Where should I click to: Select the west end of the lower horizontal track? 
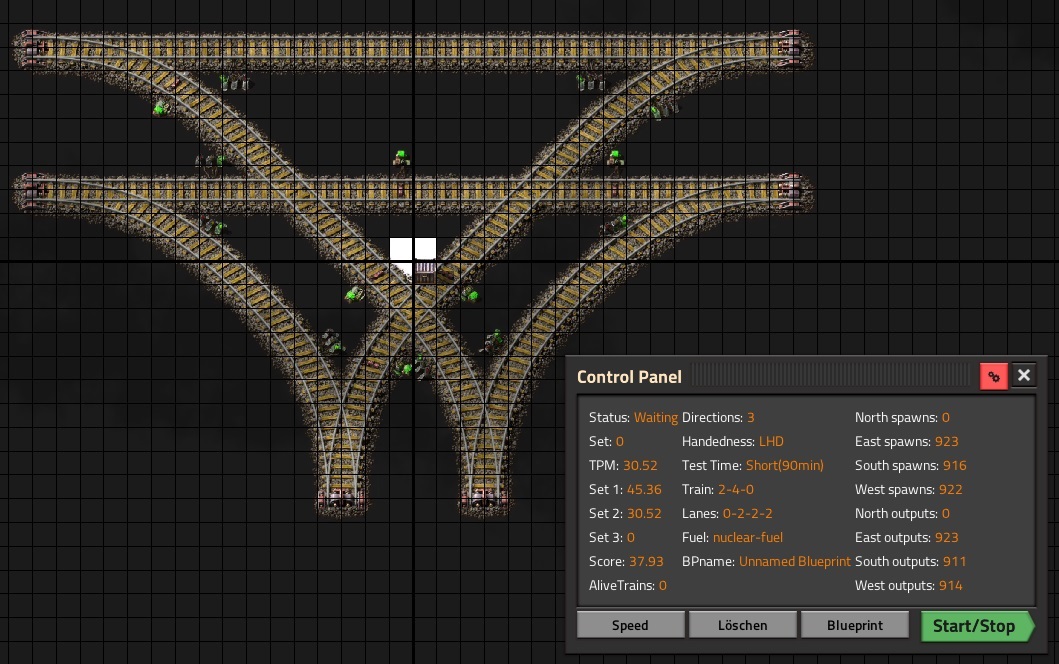tap(32, 191)
